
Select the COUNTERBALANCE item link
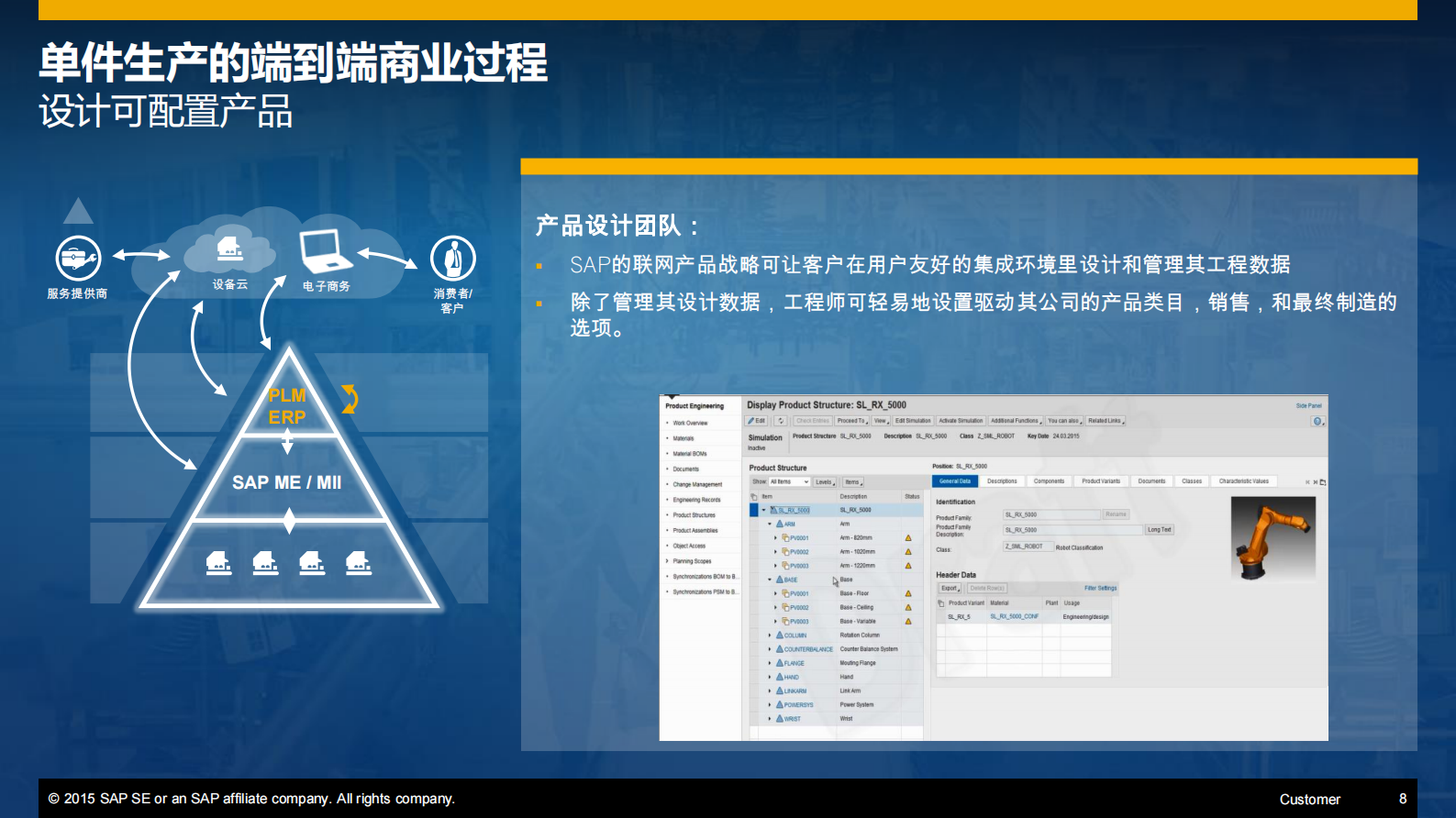[808, 649]
